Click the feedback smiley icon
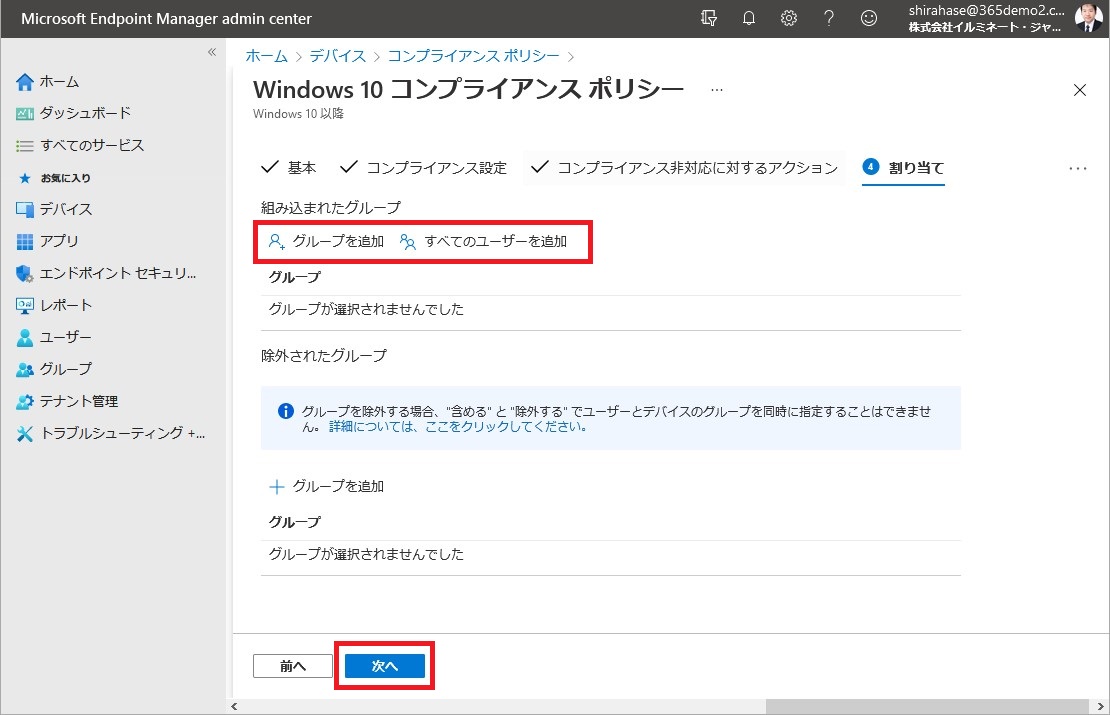 coord(869,18)
